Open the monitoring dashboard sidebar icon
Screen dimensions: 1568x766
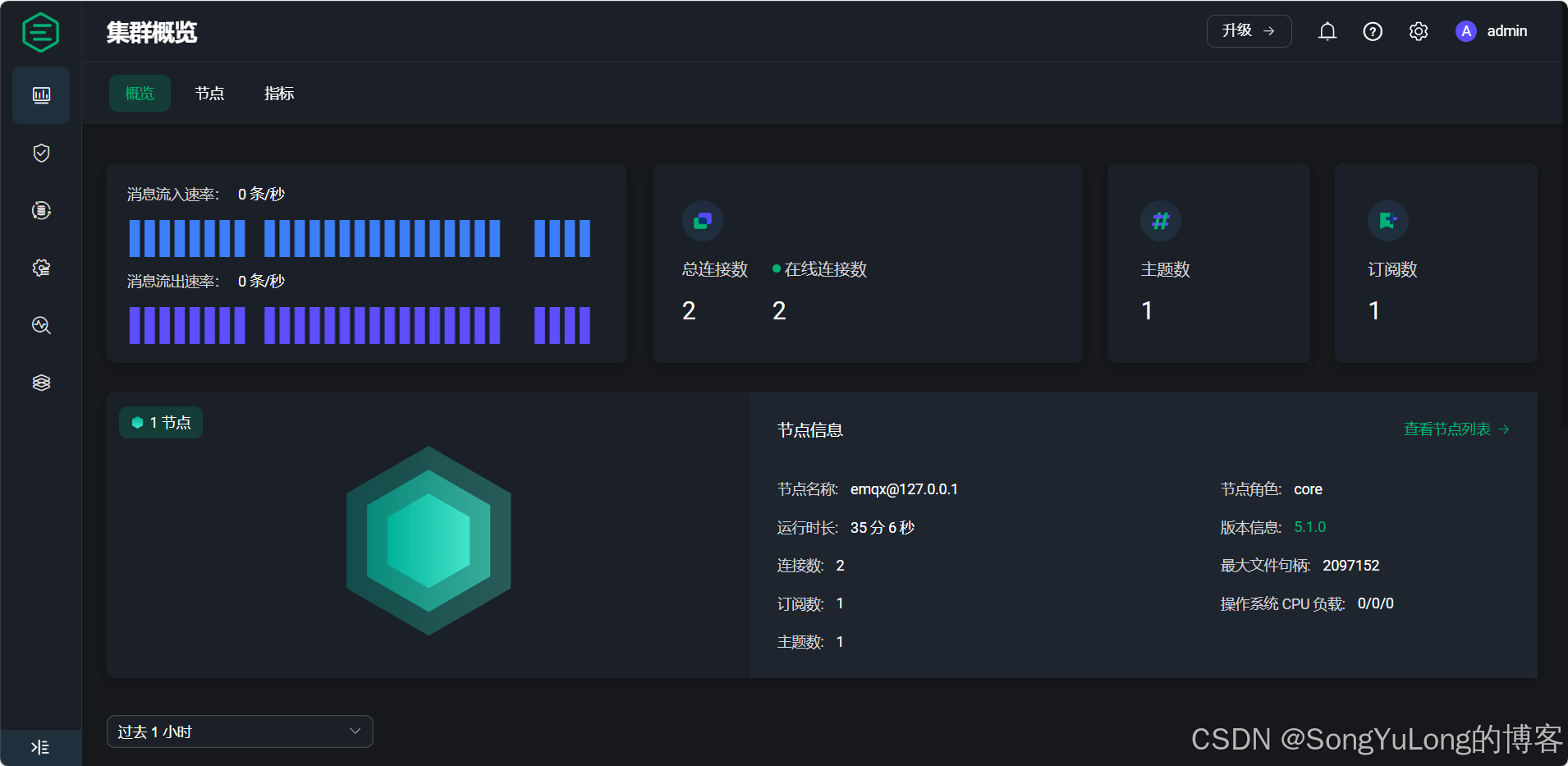click(41, 95)
